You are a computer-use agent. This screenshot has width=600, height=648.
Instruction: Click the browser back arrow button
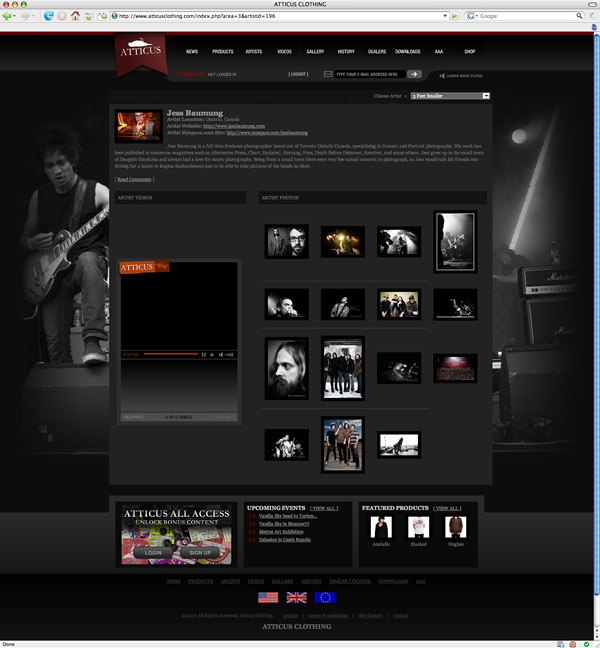[x=9, y=16]
